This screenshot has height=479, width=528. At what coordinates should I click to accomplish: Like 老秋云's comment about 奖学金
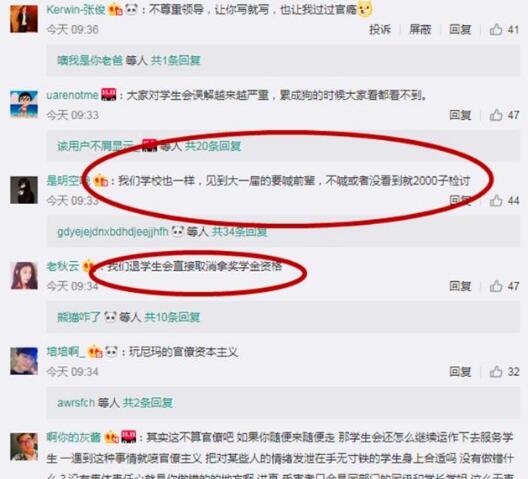496,286
